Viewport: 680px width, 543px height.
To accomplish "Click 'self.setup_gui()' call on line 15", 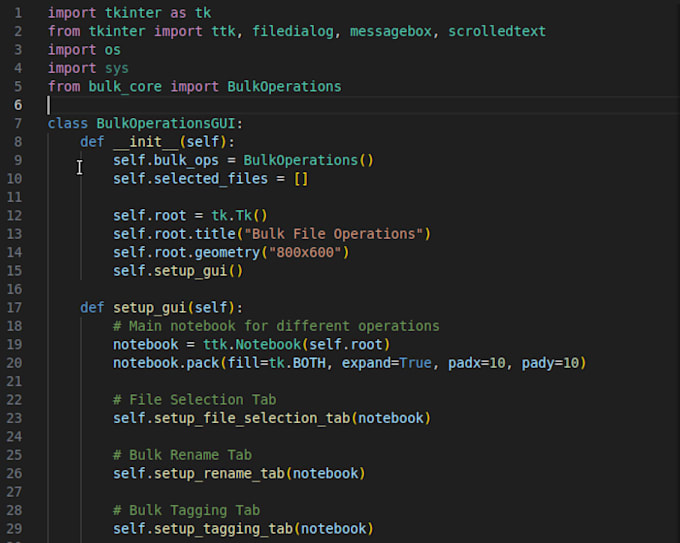I will 178,271.
